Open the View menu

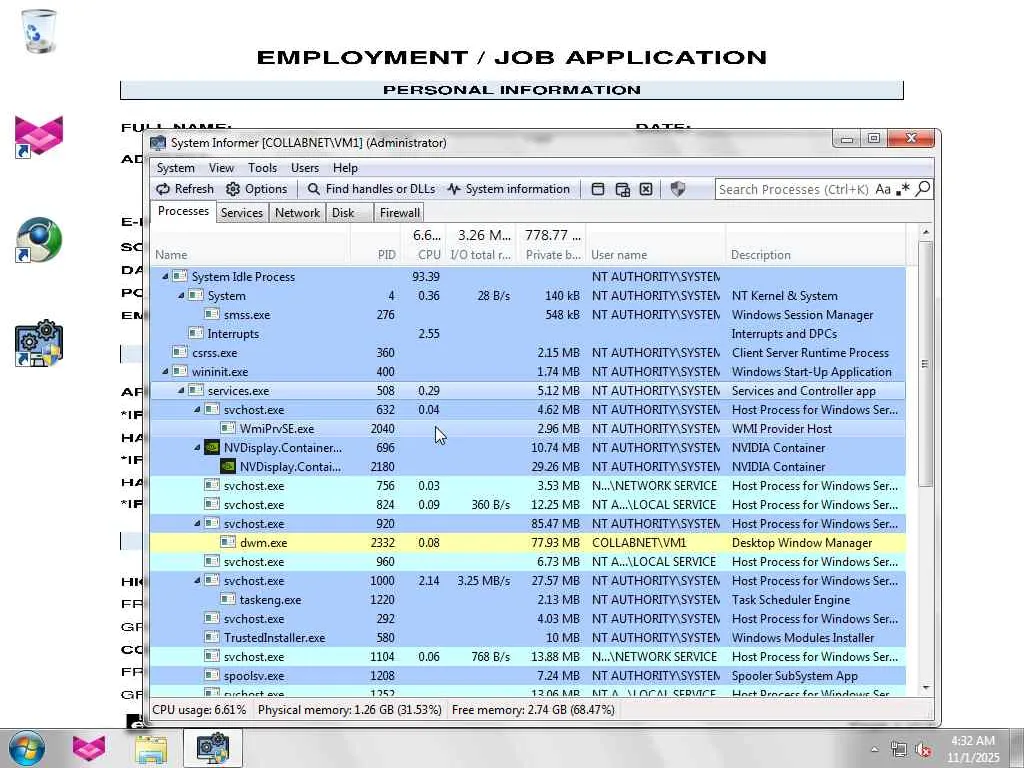pos(221,168)
